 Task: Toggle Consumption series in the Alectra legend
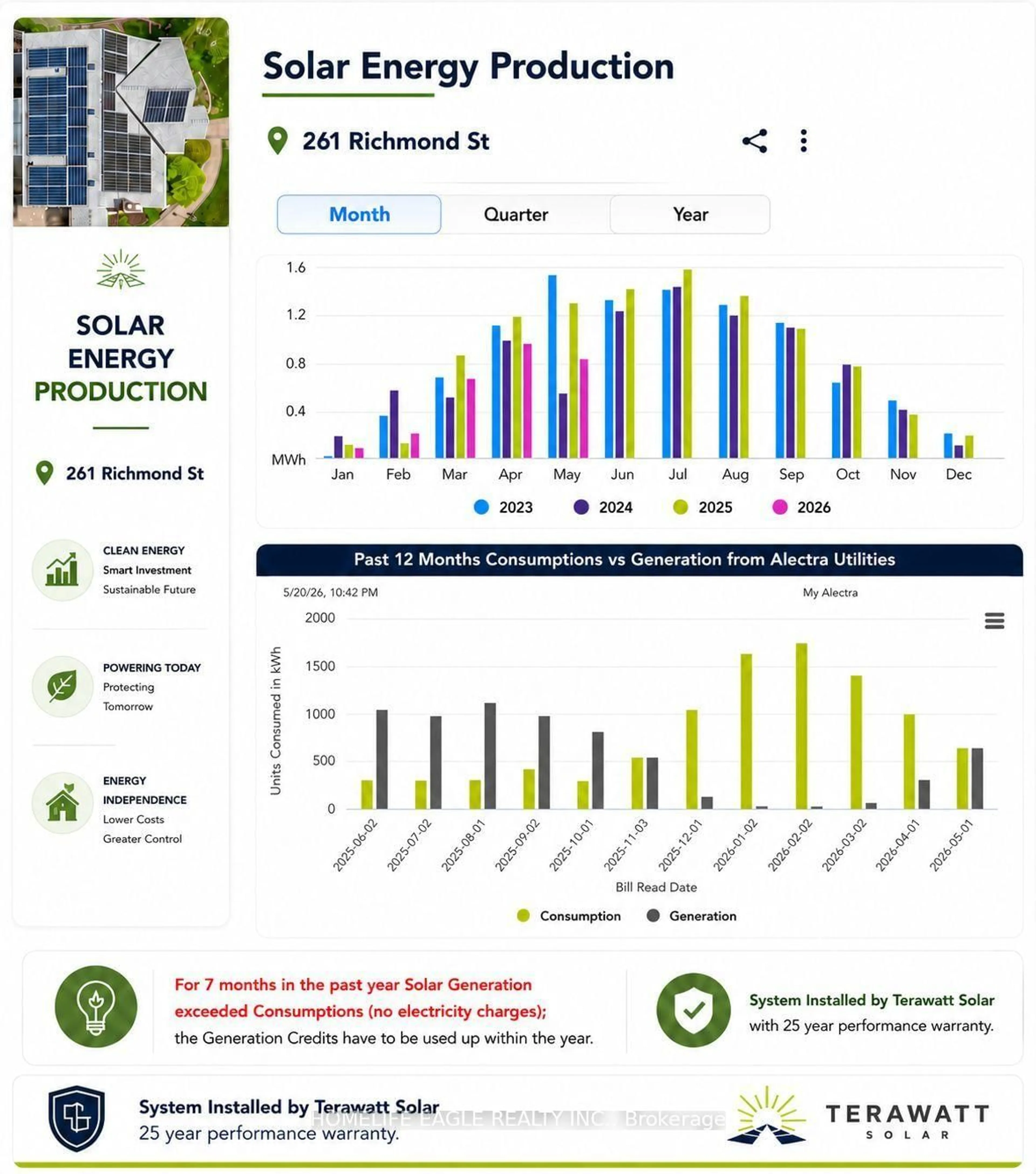[568, 916]
